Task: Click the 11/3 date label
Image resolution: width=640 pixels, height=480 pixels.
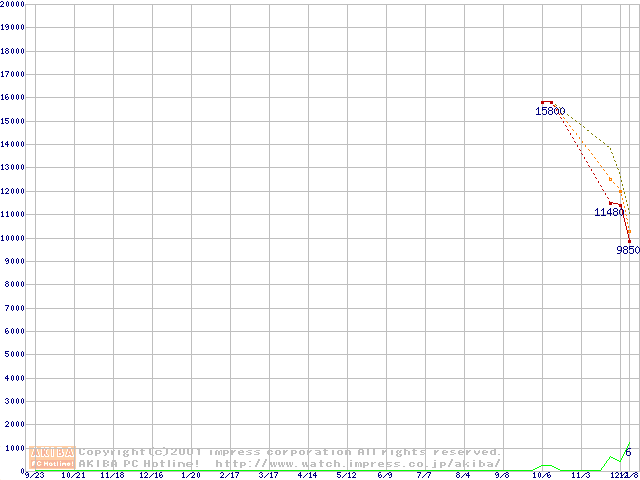Action: click(580, 475)
